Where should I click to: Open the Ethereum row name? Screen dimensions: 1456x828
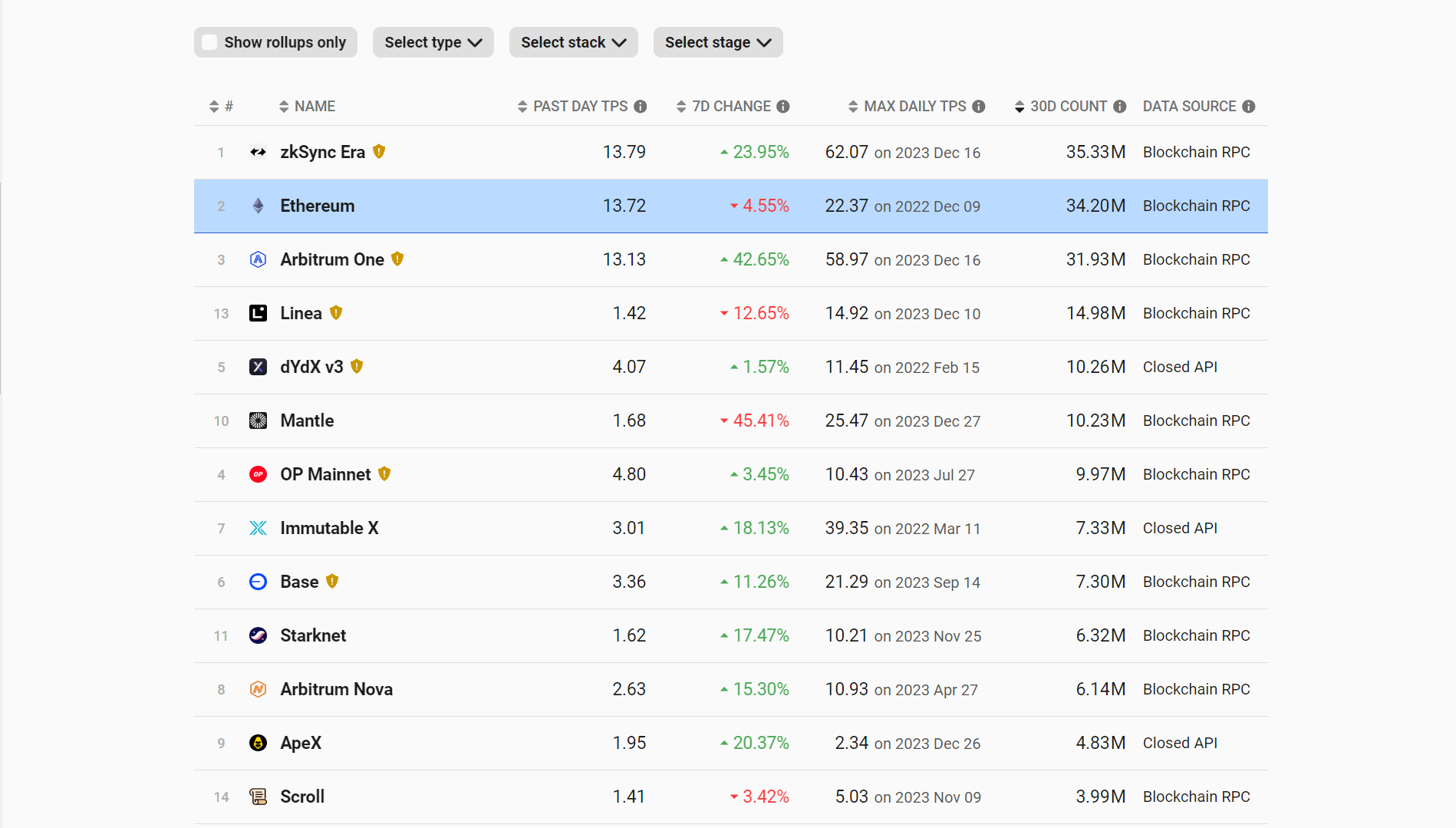click(318, 206)
